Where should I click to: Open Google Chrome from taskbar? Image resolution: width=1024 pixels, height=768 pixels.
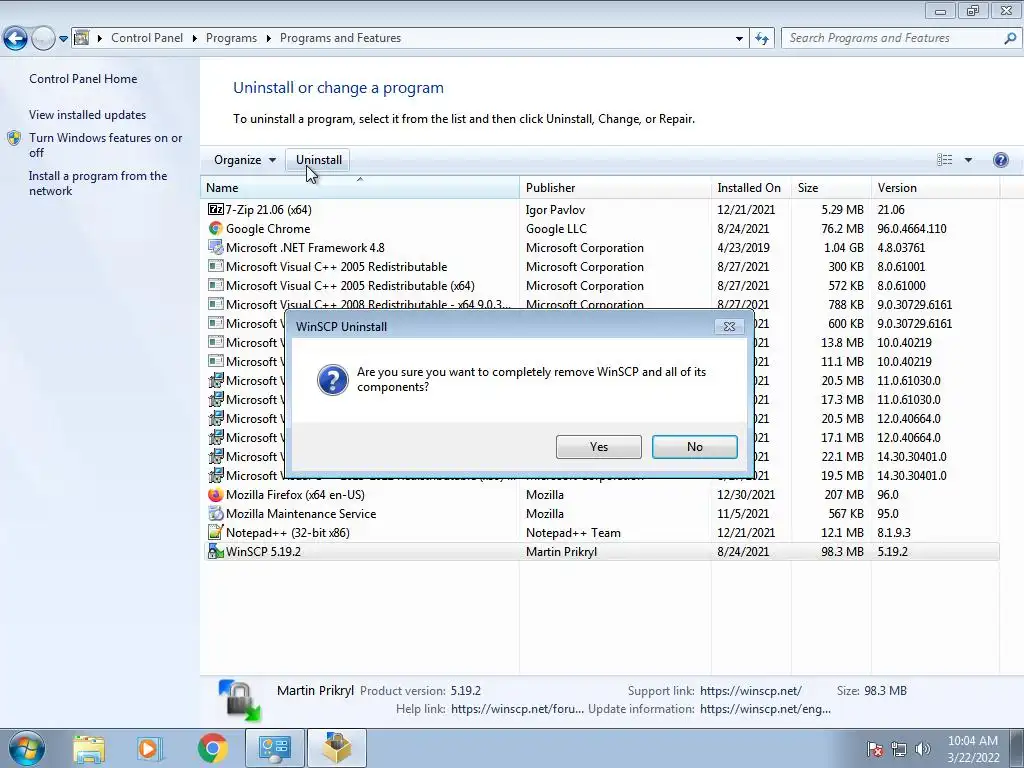pyautogui.click(x=212, y=748)
